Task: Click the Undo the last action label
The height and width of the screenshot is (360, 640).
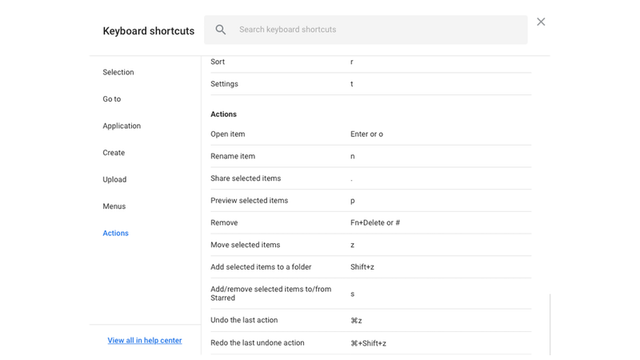Action: click(244, 320)
